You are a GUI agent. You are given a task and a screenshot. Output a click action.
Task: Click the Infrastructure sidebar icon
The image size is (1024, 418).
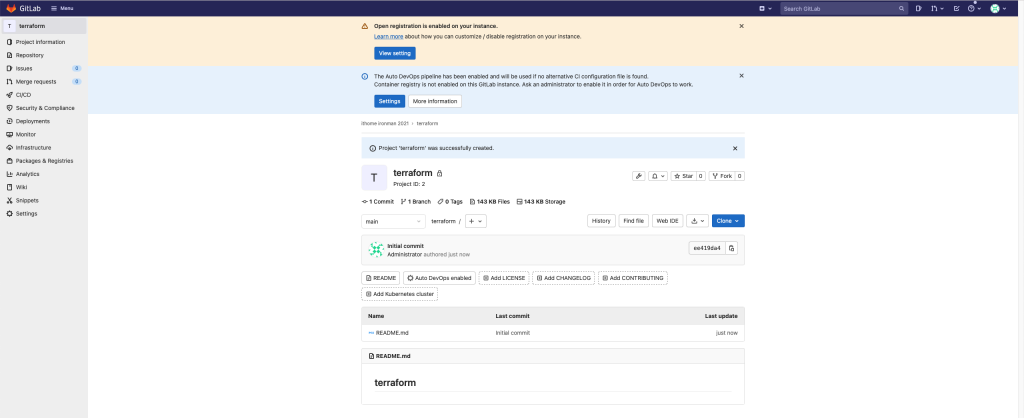click(9, 148)
